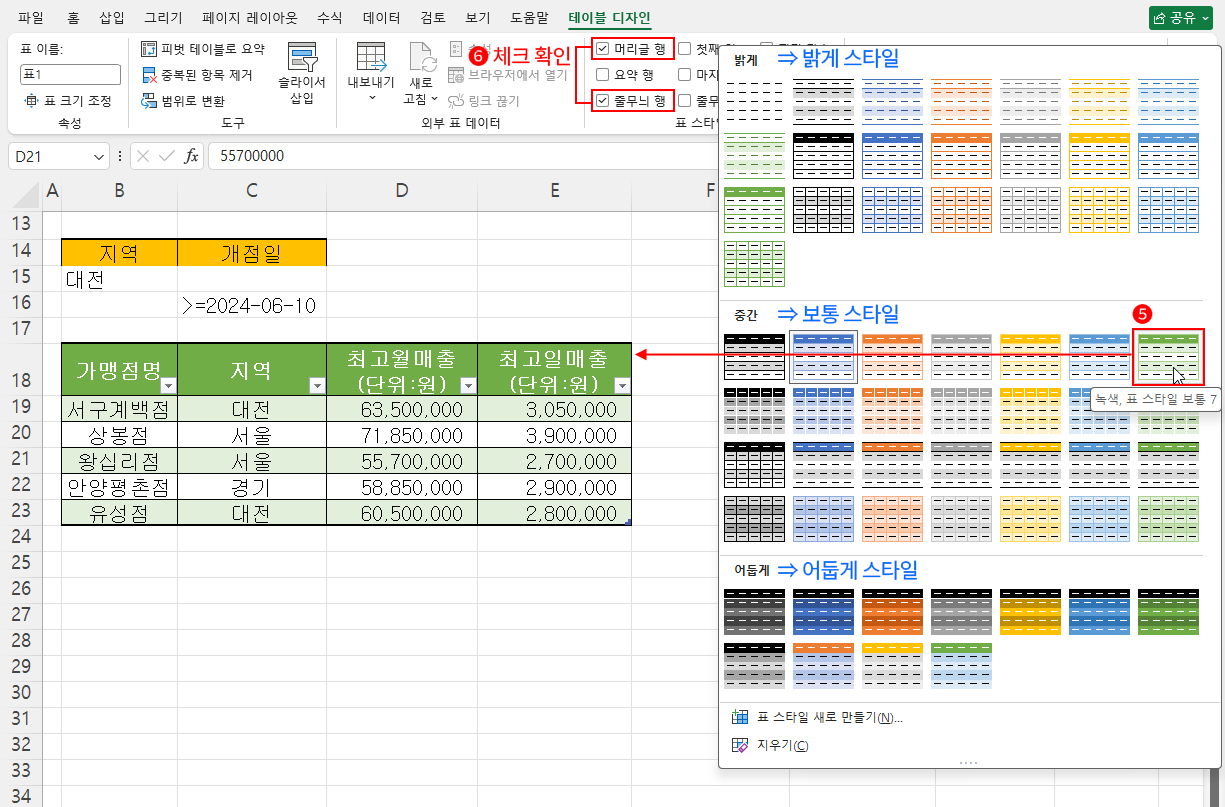
Task: Enable the 요약 행 checkbox
Action: (x=602, y=74)
